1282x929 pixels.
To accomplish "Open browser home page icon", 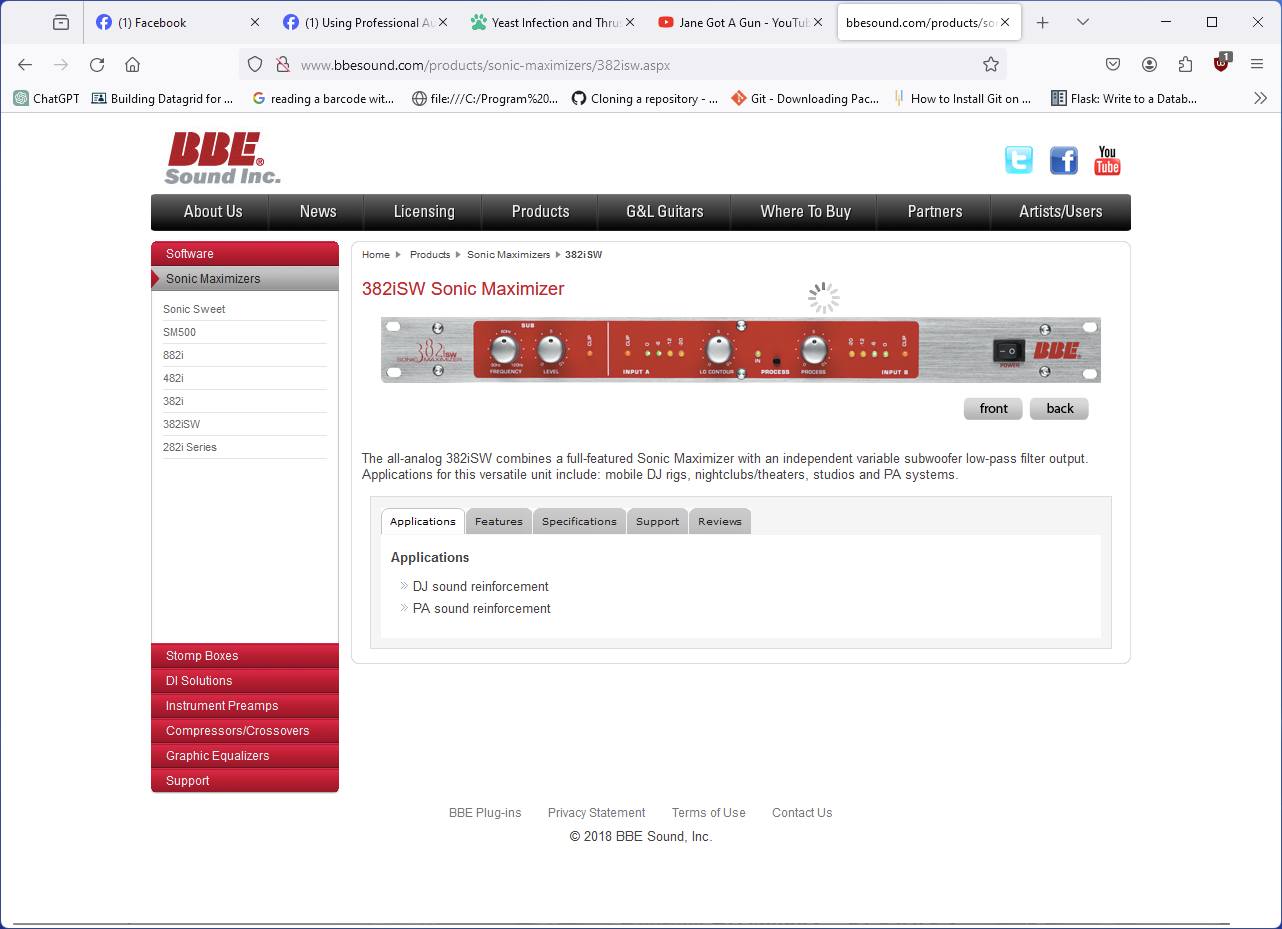I will [132, 64].
